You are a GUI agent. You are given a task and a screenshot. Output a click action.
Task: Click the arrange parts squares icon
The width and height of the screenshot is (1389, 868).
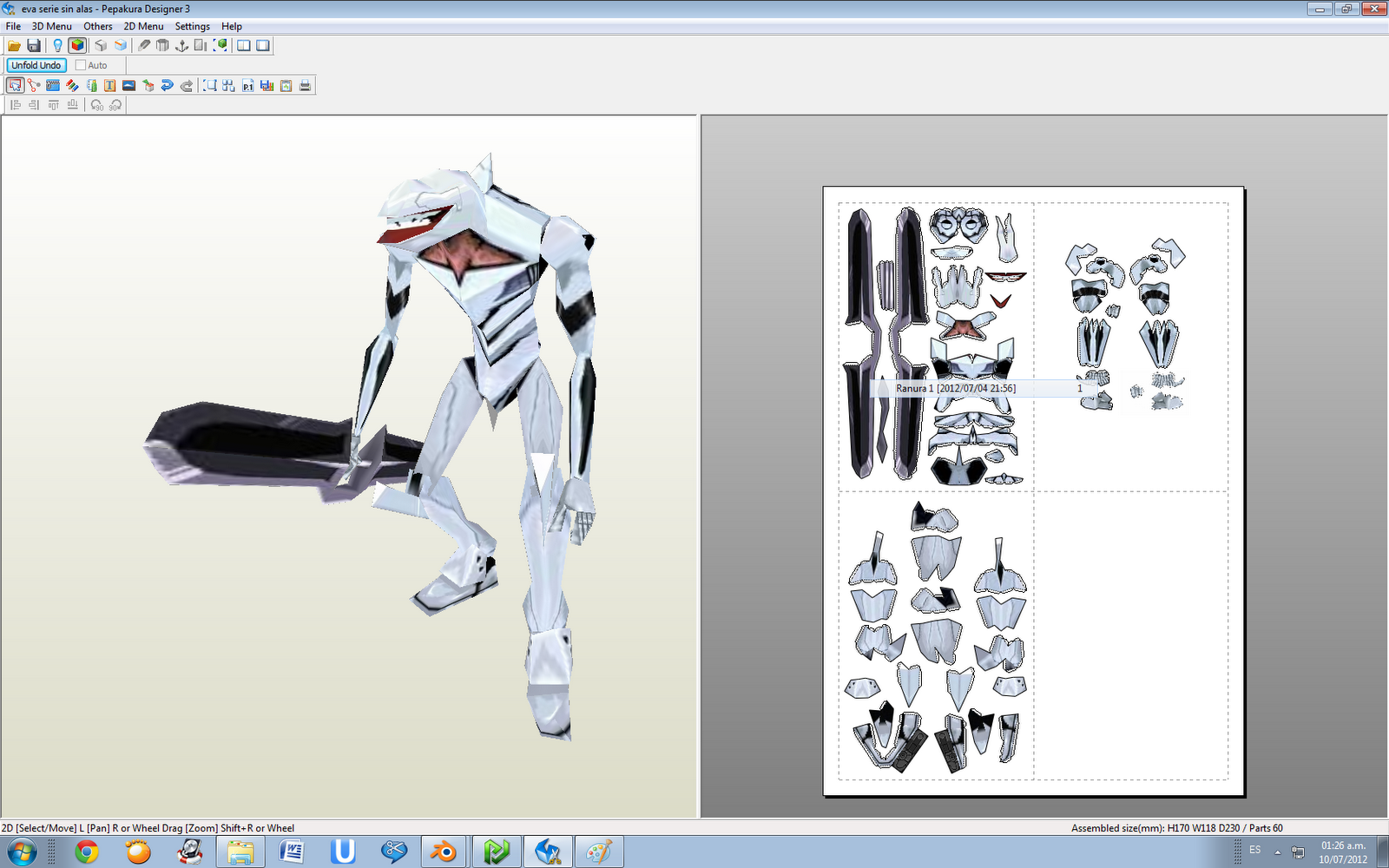(228, 85)
